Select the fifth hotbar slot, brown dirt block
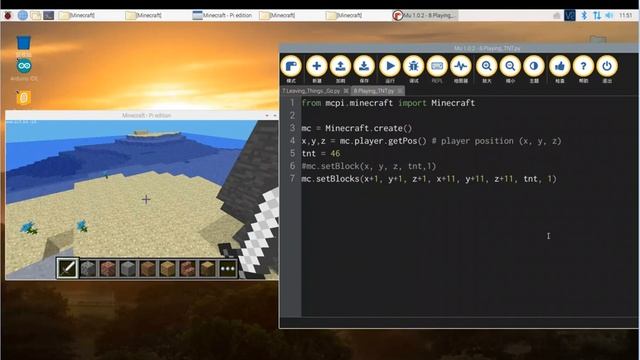The width and height of the screenshot is (640, 360). click(x=148, y=268)
